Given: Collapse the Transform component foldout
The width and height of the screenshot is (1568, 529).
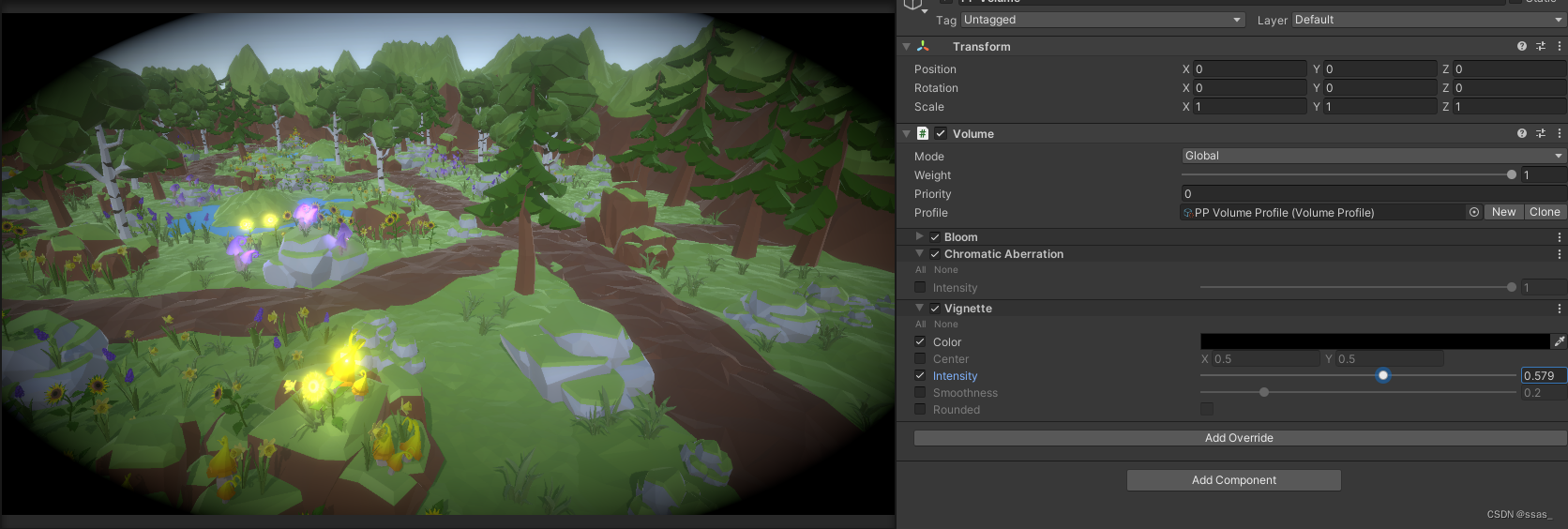Looking at the screenshot, I should point(906,46).
